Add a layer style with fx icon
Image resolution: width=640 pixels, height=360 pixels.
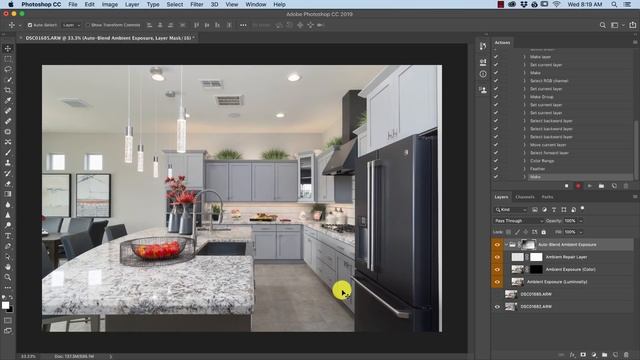[x=572, y=355]
